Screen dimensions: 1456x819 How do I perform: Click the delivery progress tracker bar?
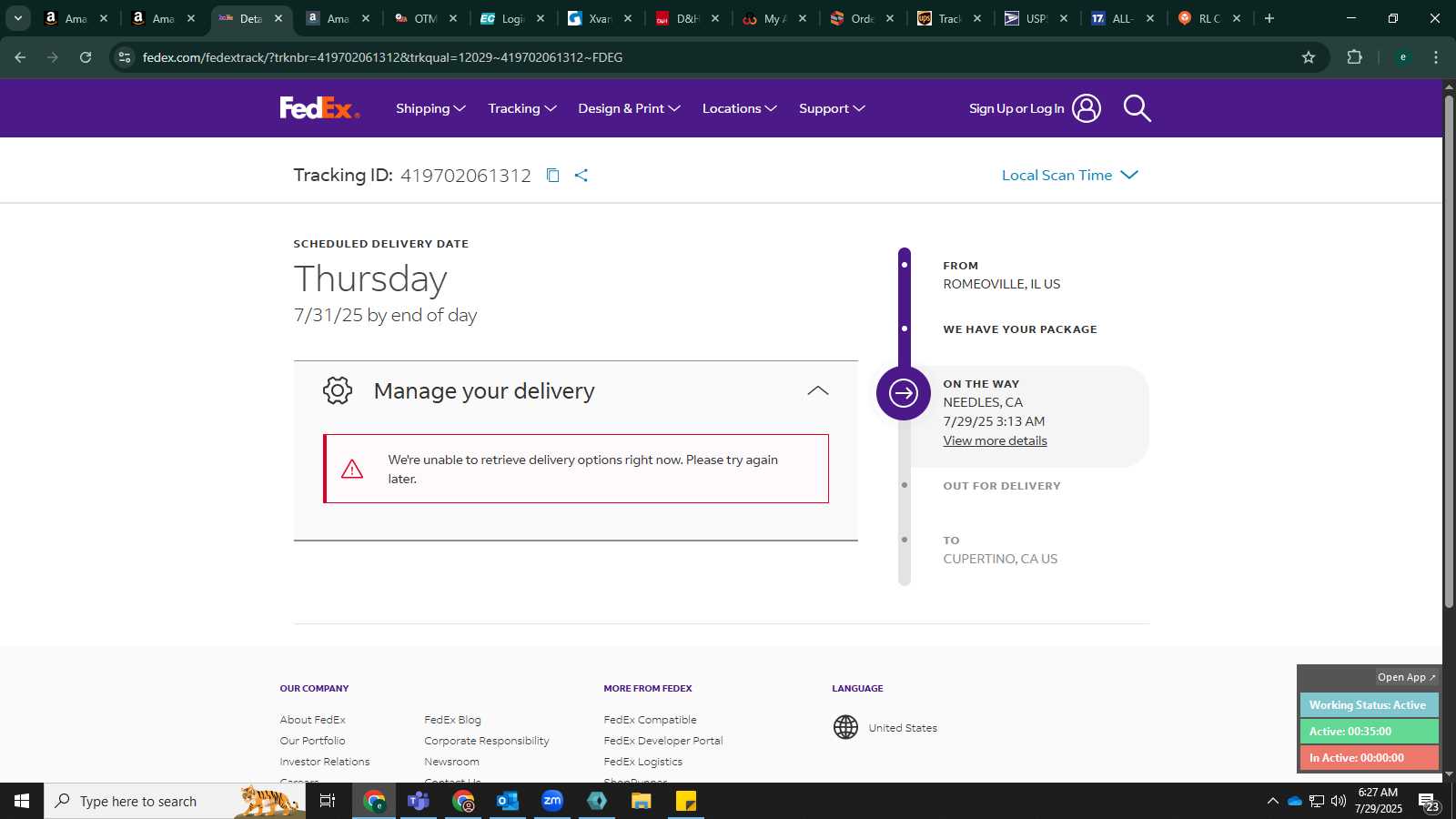(x=904, y=416)
